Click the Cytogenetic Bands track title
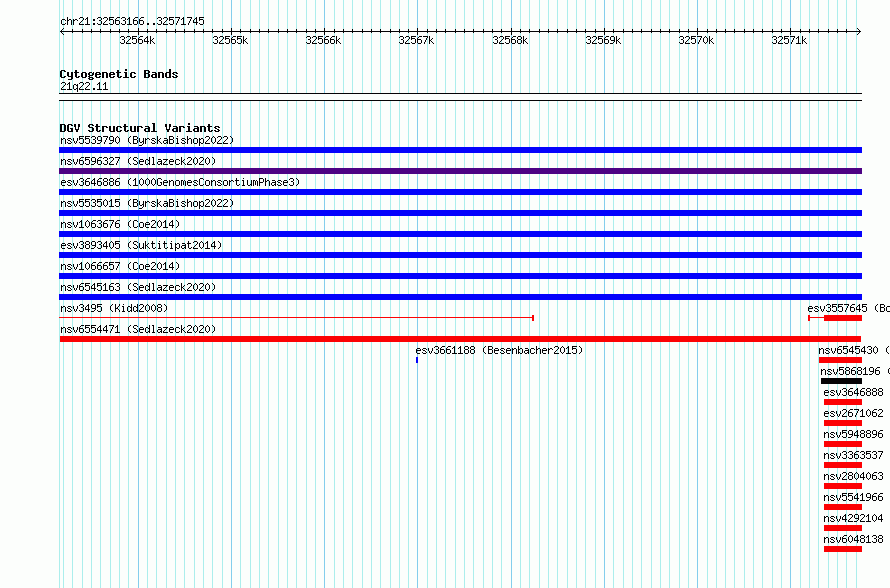The height and width of the screenshot is (588, 890). pos(119,74)
